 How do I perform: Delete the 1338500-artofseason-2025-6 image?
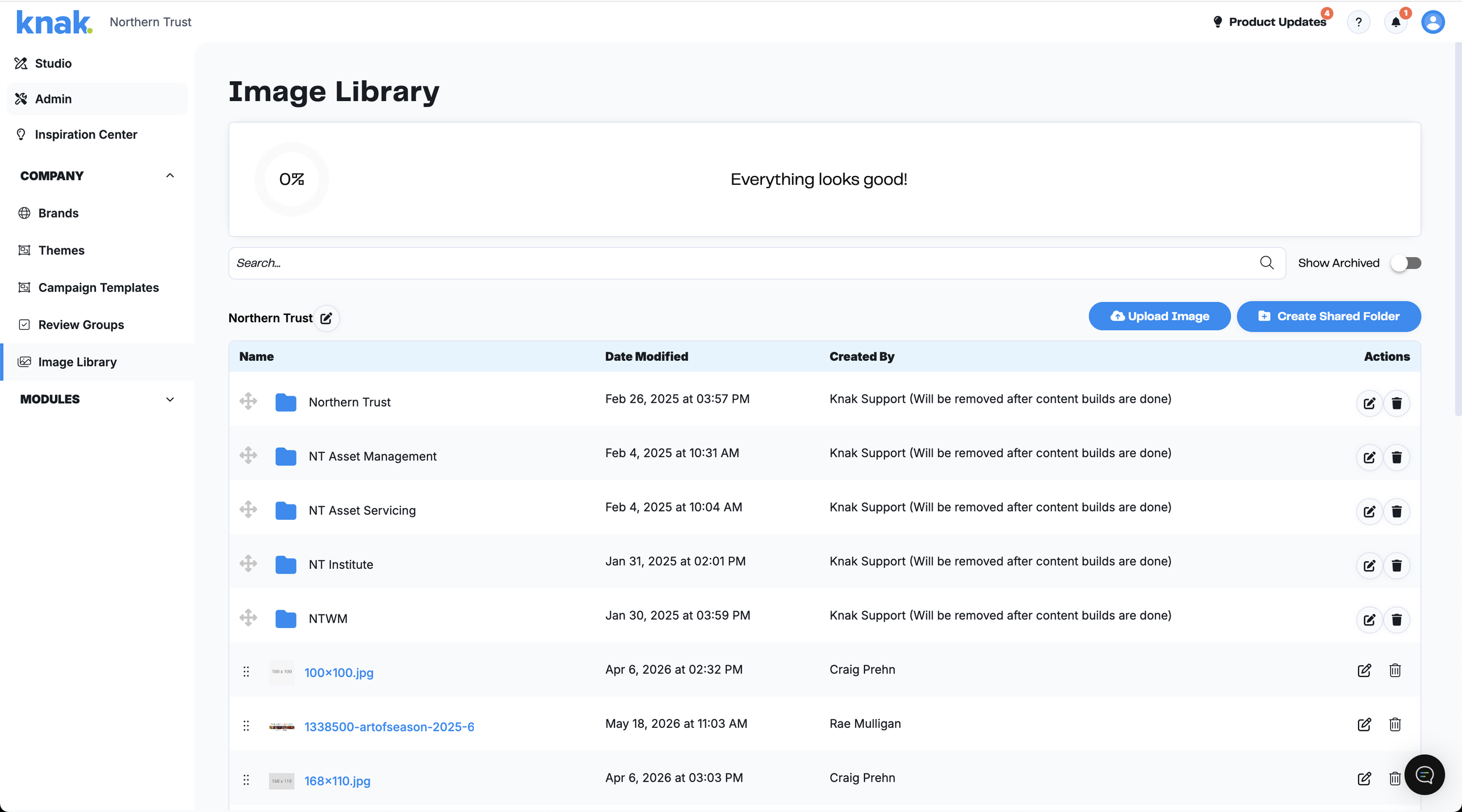(x=1395, y=725)
